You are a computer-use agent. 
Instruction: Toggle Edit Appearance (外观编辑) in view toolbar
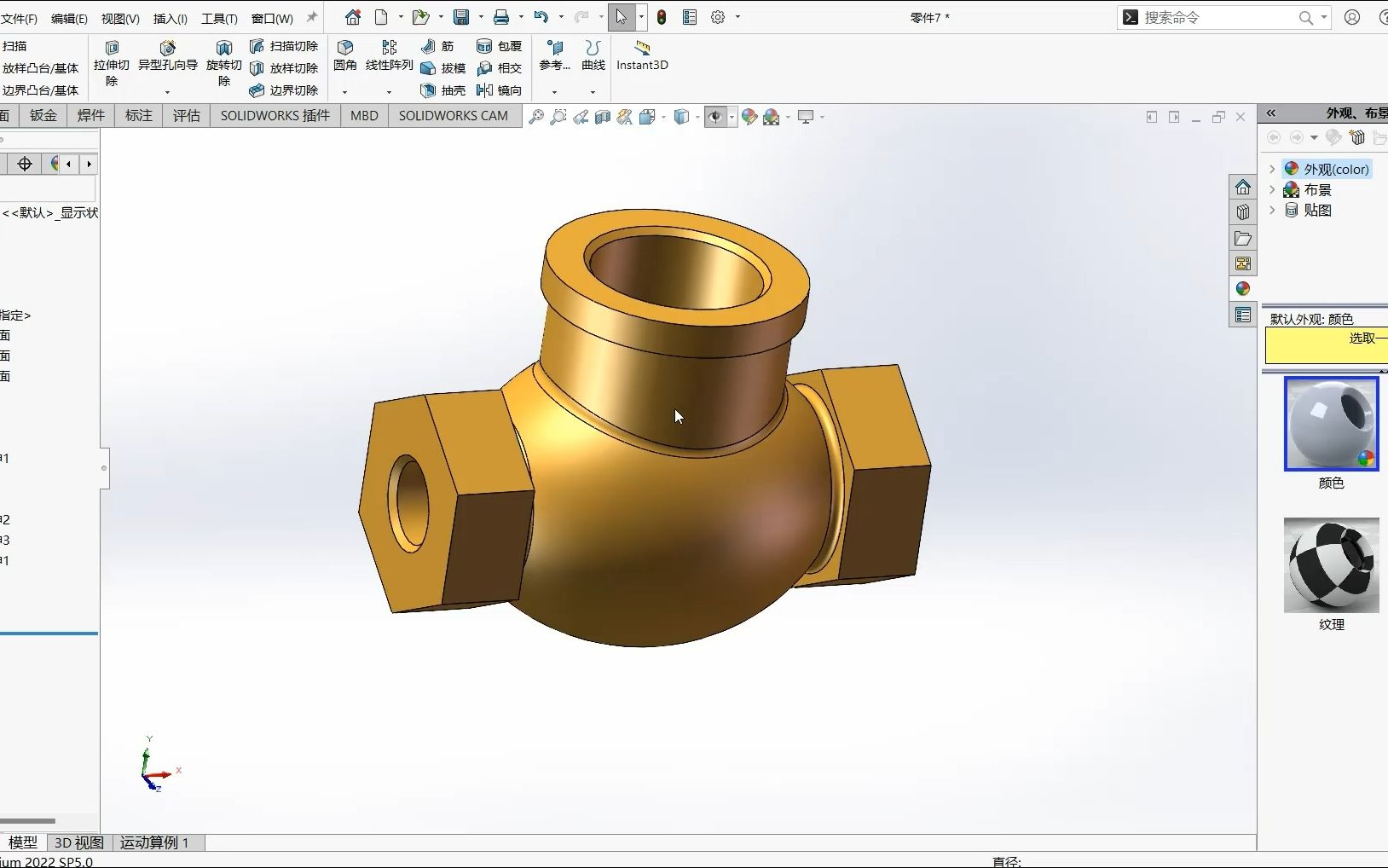click(749, 117)
